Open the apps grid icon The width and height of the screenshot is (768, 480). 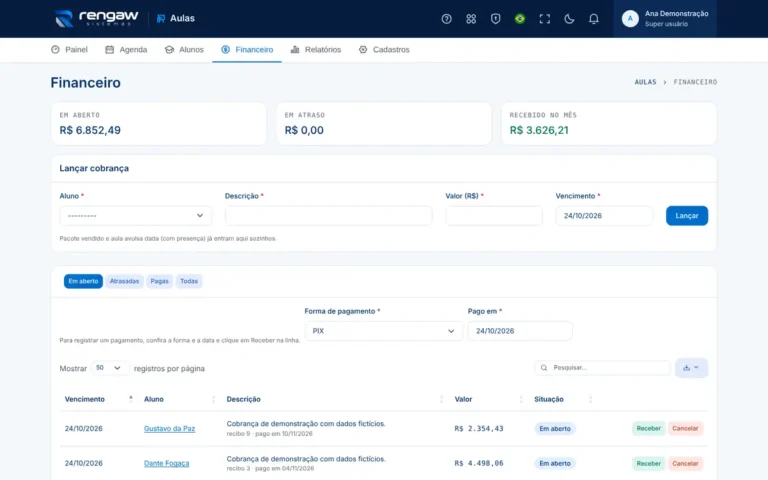click(471, 19)
